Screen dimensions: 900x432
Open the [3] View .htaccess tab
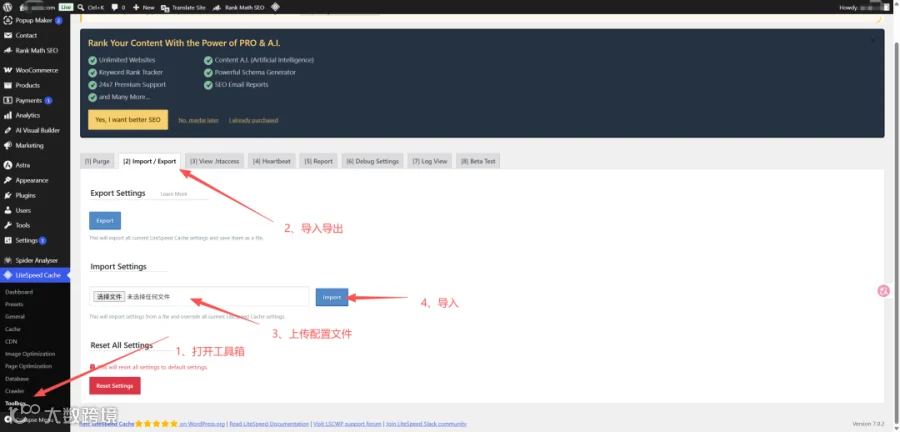point(215,161)
